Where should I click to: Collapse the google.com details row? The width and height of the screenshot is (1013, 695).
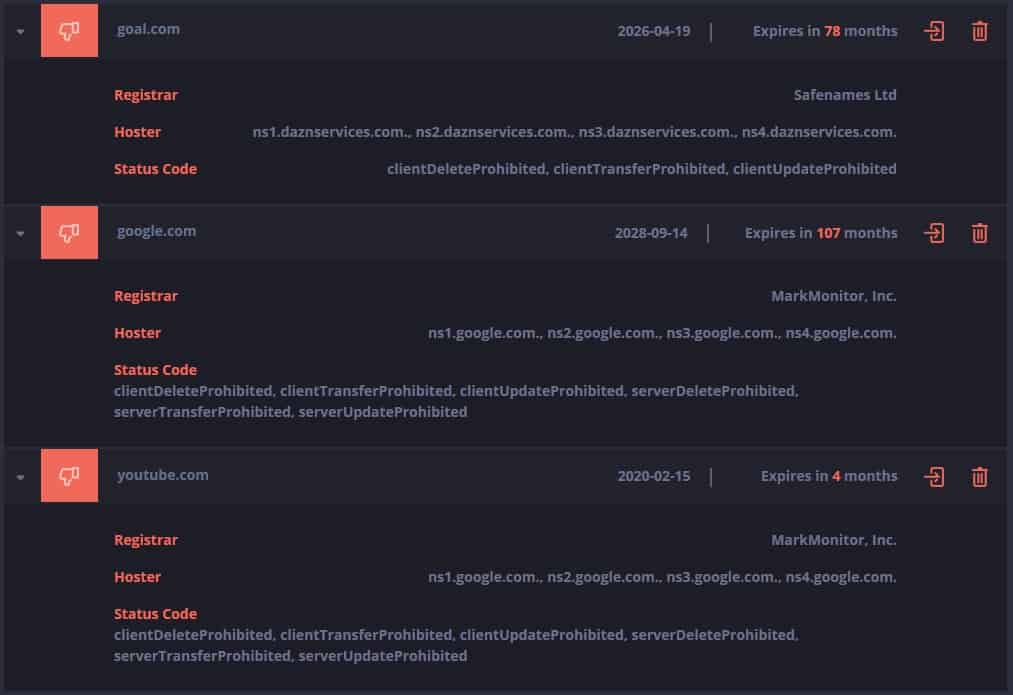pyautogui.click(x=21, y=234)
